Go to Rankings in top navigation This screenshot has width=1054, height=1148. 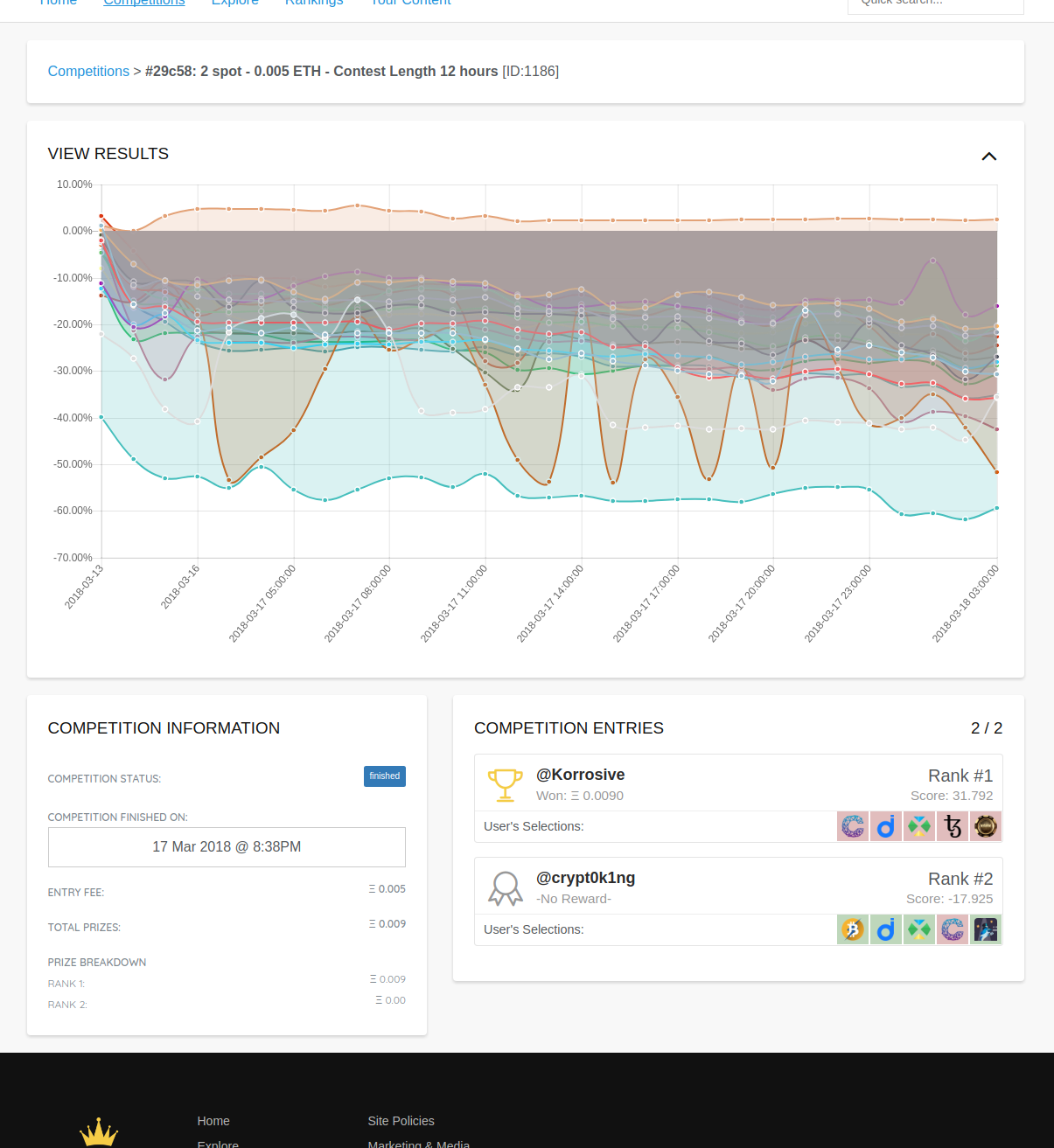pyautogui.click(x=314, y=3)
